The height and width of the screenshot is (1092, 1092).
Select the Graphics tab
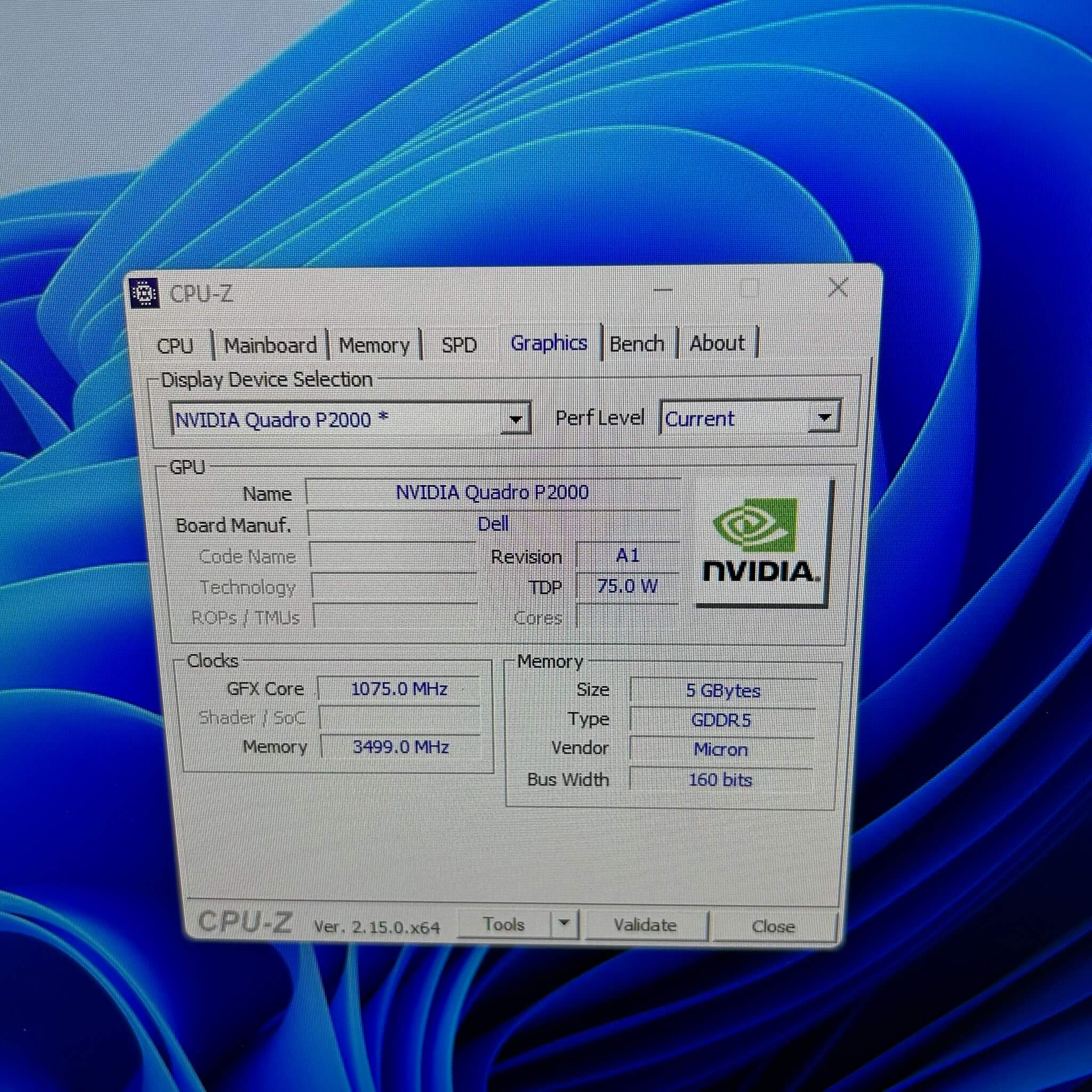(x=548, y=343)
